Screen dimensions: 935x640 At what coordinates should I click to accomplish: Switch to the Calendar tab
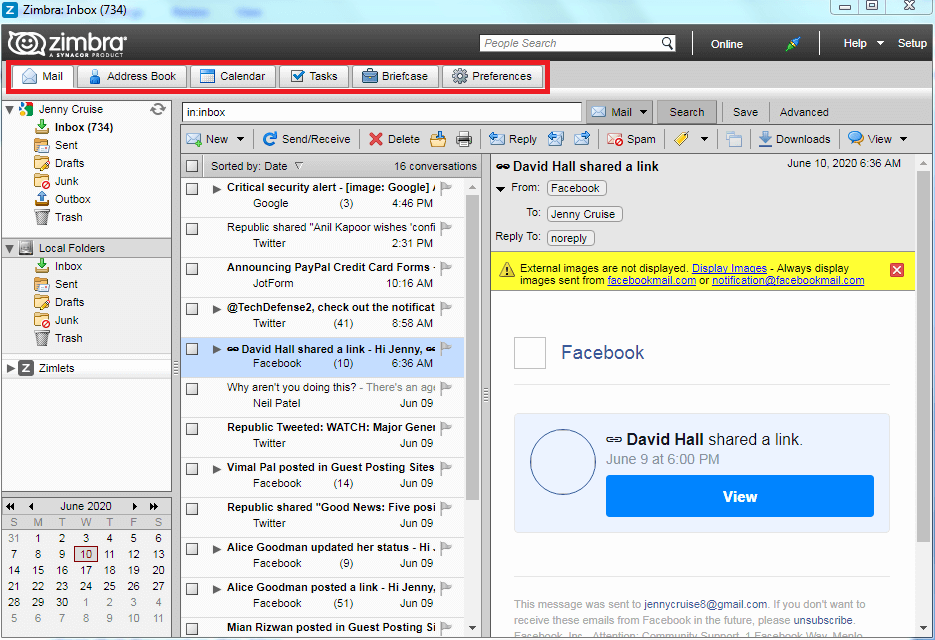point(233,76)
